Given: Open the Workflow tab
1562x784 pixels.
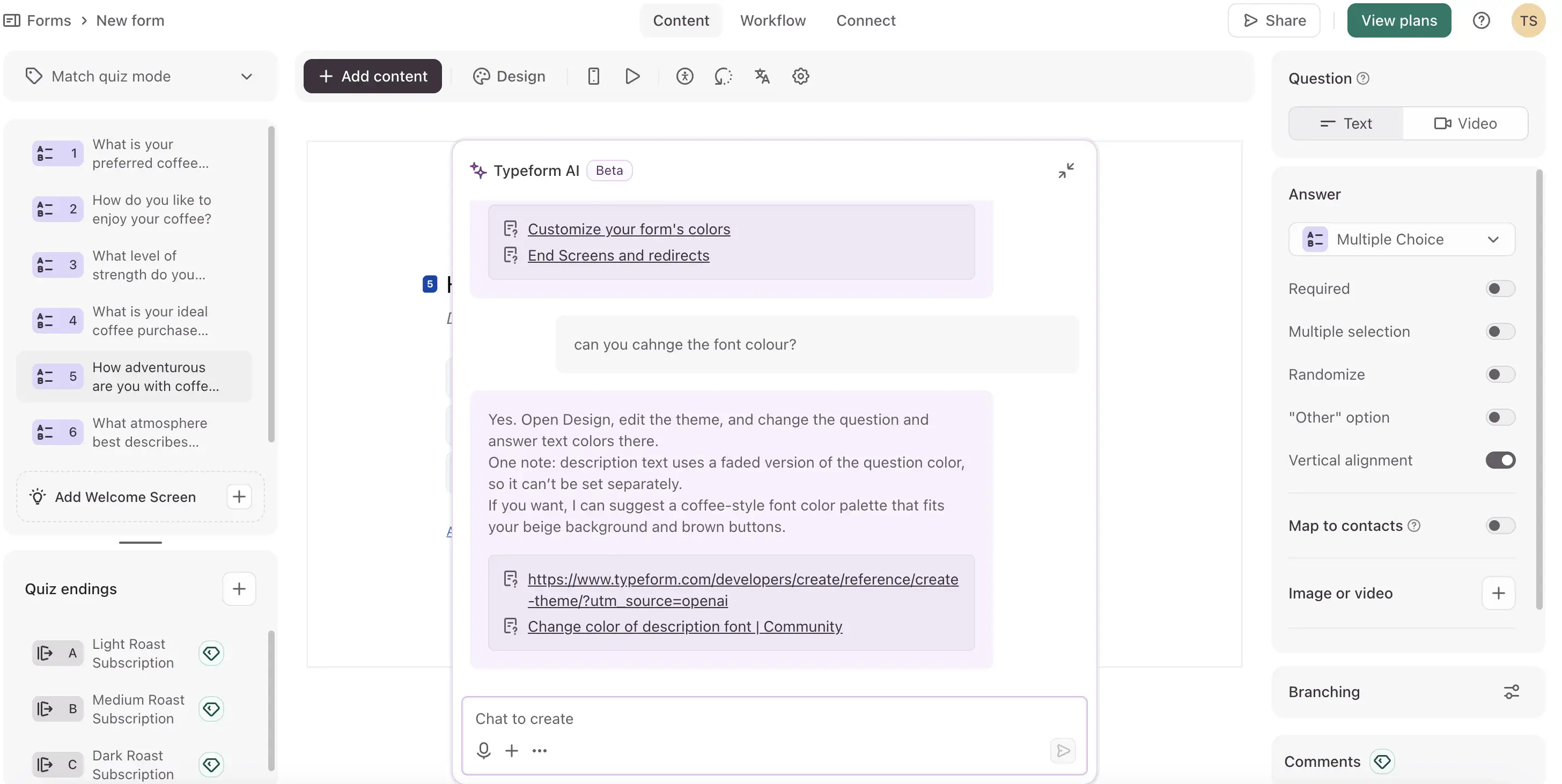Looking at the screenshot, I should (x=772, y=20).
